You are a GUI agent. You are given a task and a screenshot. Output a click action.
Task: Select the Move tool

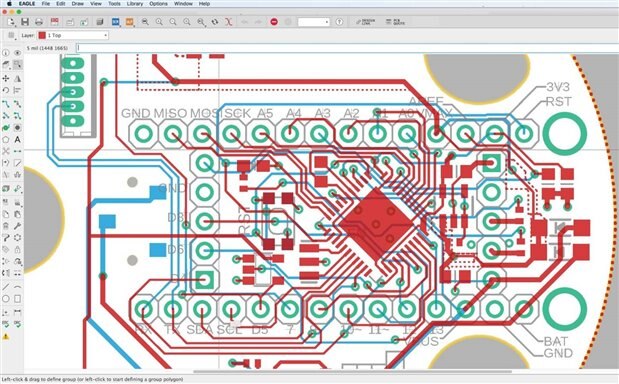(x=6, y=79)
